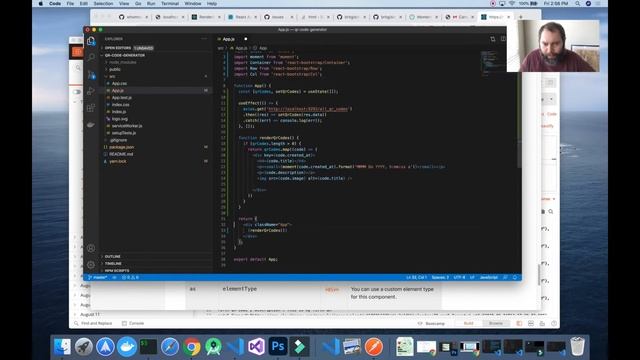Viewport: 640px width, 360px height.
Task: Change end of line via LF
Action: click(472, 278)
